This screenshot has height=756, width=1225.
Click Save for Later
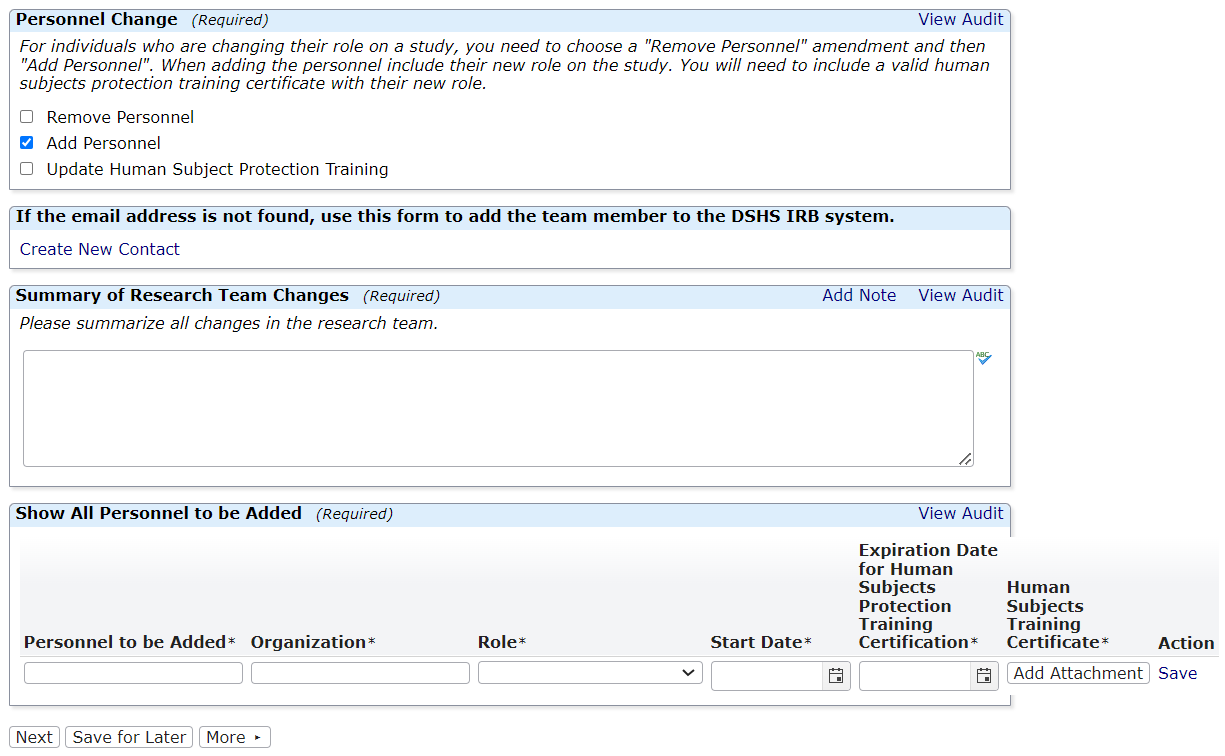[128, 737]
